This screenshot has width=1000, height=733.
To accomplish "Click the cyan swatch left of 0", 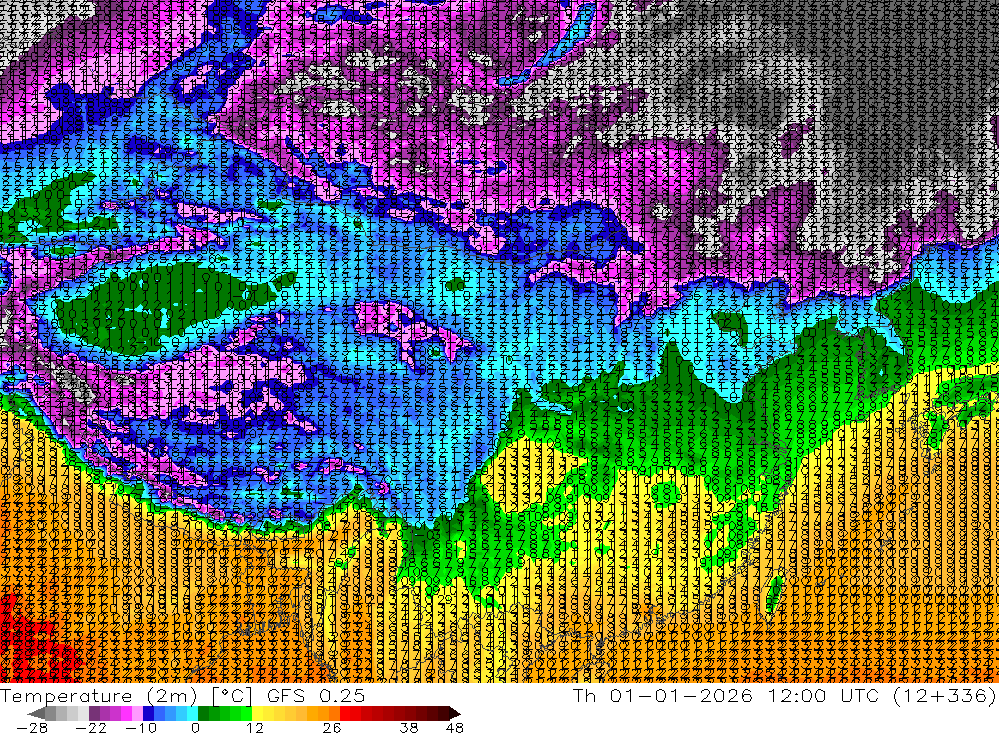I will pyautogui.click(x=192, y=713).
